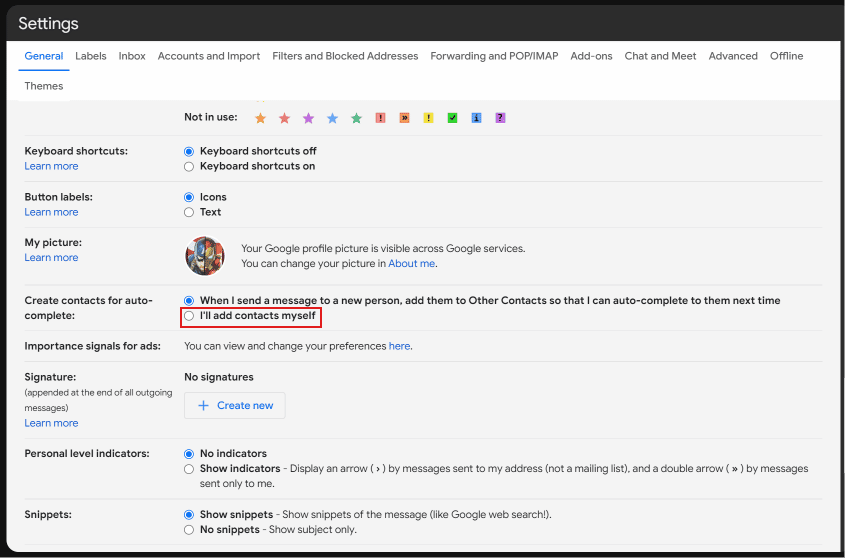The image size is (845, 558).
Task: Open Filters and Blocked Addresses tab
Action: coord(345,56)
